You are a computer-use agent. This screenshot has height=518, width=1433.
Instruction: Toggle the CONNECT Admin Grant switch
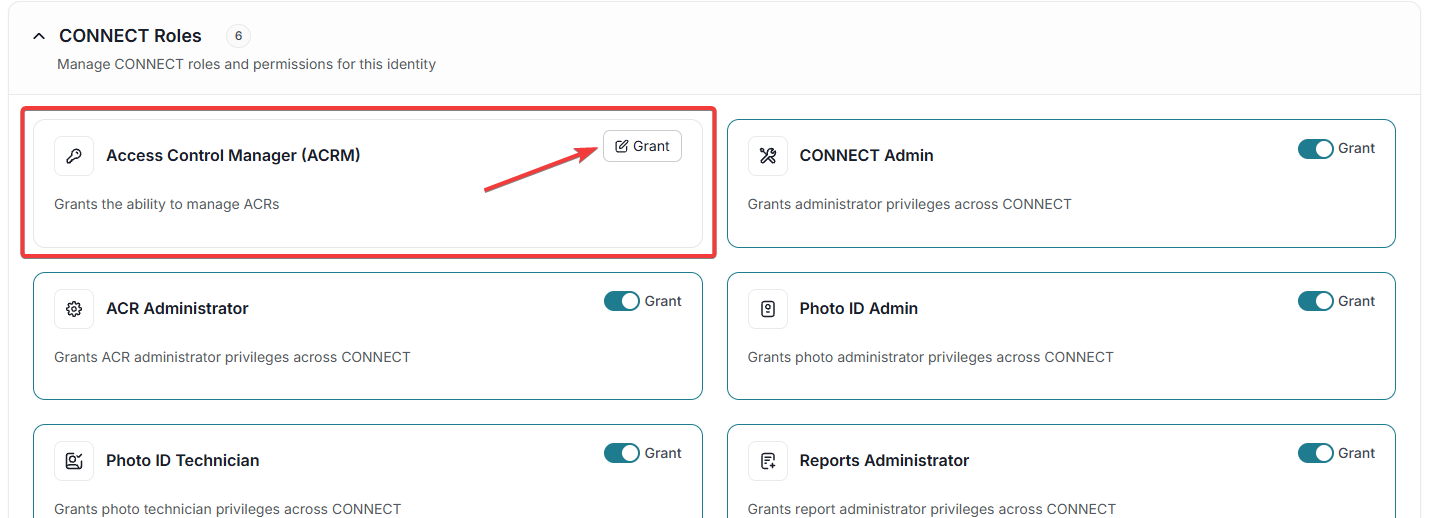1315,149
